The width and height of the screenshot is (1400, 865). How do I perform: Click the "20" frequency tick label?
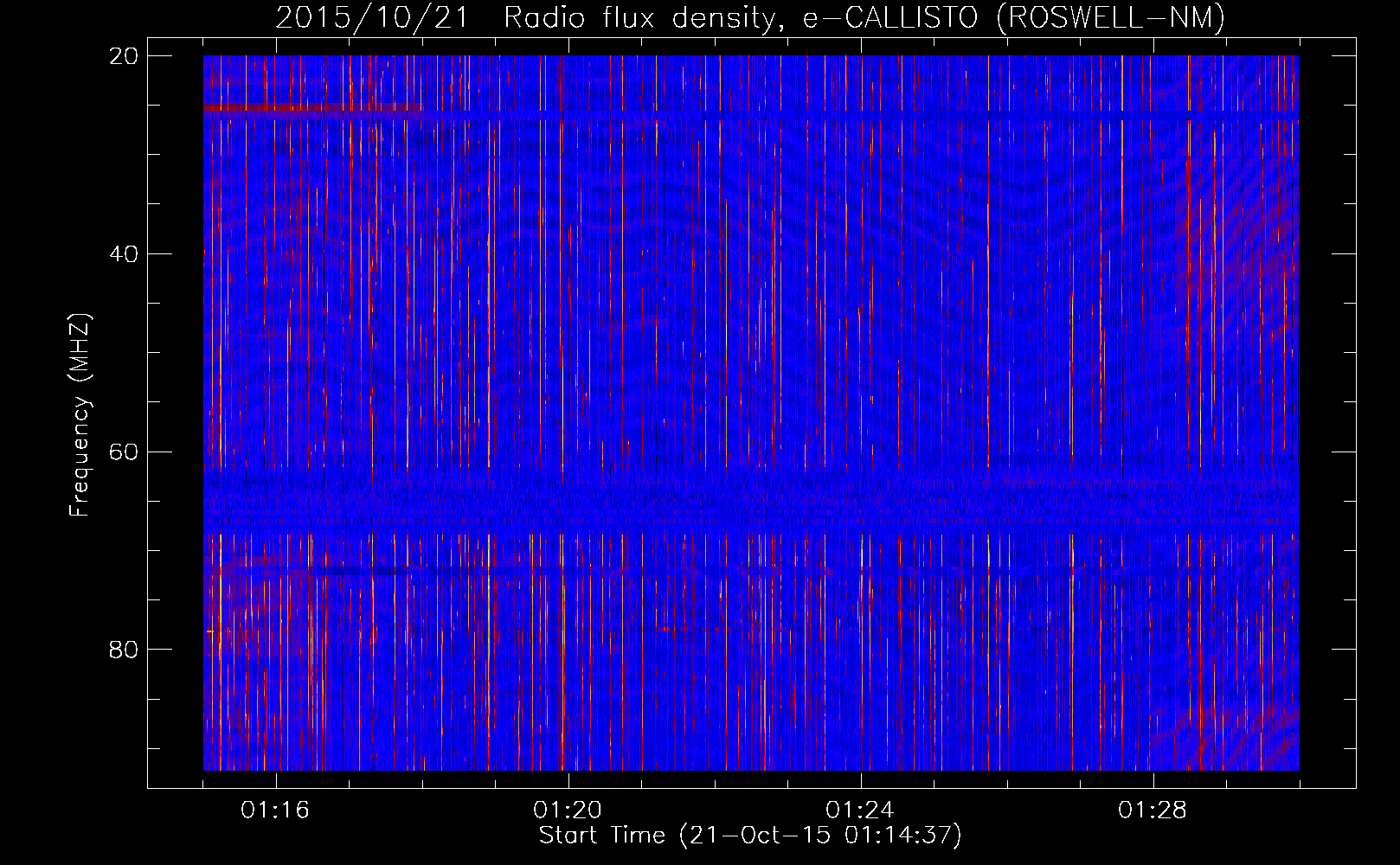(125, 56)
